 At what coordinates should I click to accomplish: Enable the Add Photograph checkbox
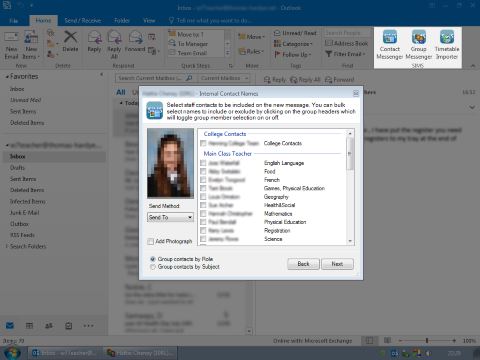coord(151,241)
